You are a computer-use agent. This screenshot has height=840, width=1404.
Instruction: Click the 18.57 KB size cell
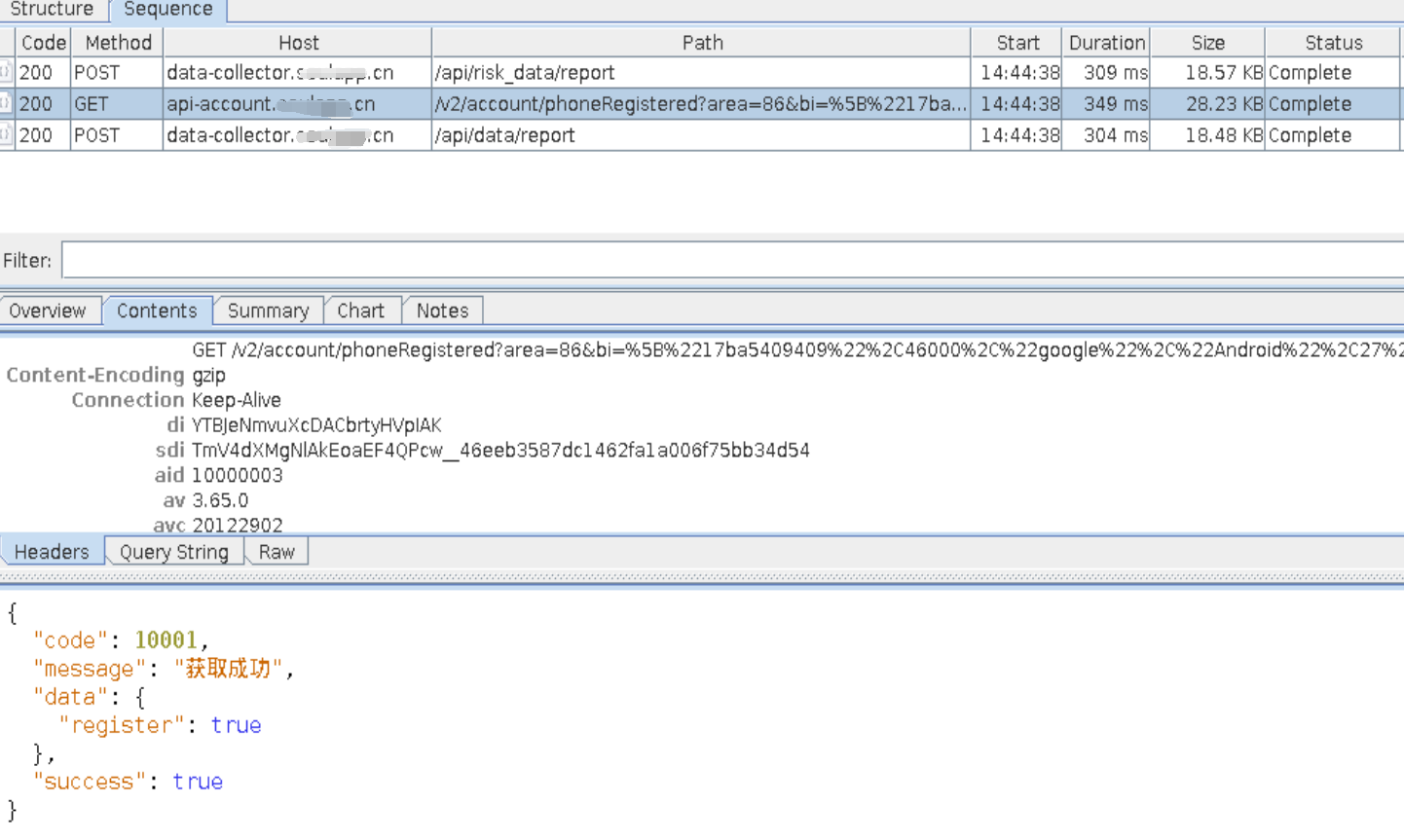pos(1207,73)
